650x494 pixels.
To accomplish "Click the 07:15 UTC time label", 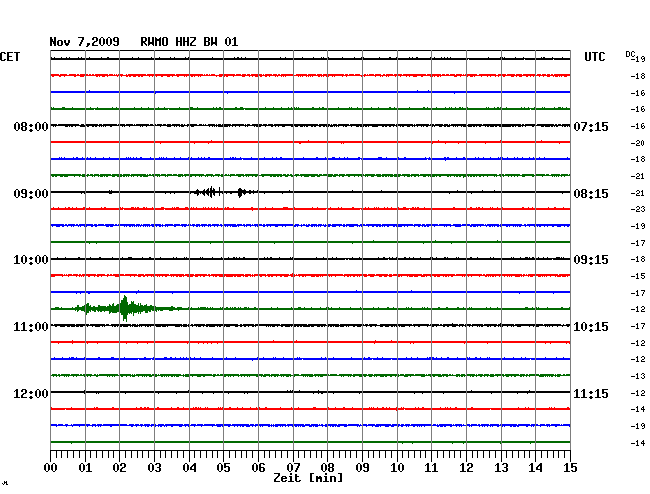I will pos(591,126).
